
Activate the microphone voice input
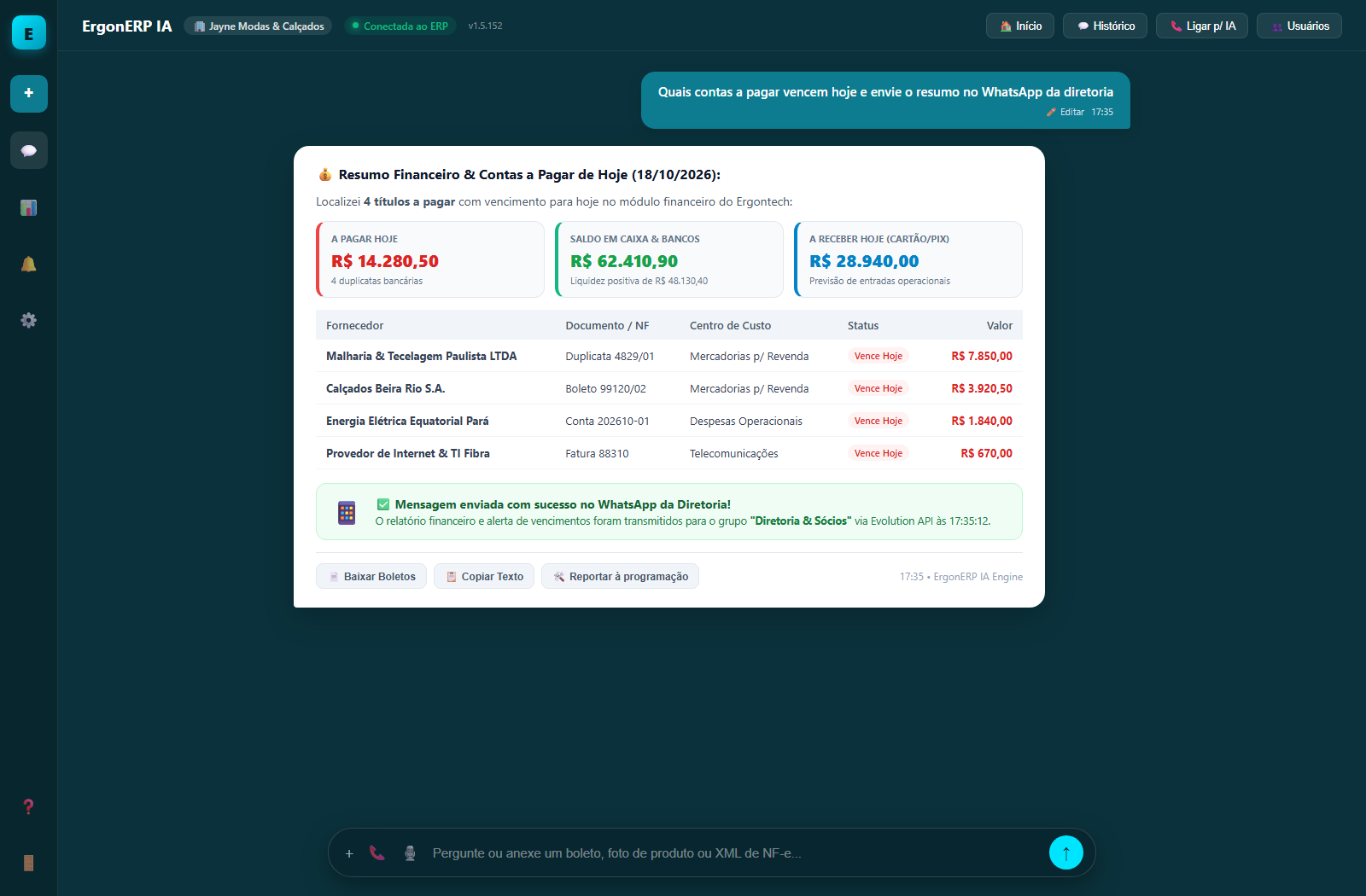click(x=410, y=852)
